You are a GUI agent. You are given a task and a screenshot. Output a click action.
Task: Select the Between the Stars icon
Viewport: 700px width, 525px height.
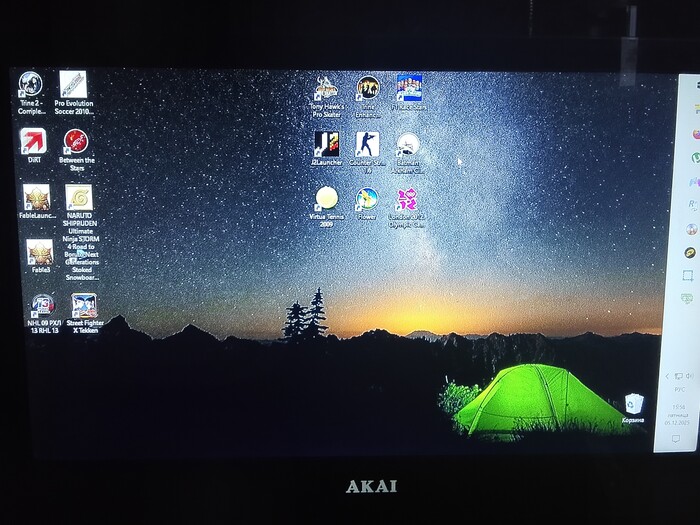pos(76,142)
